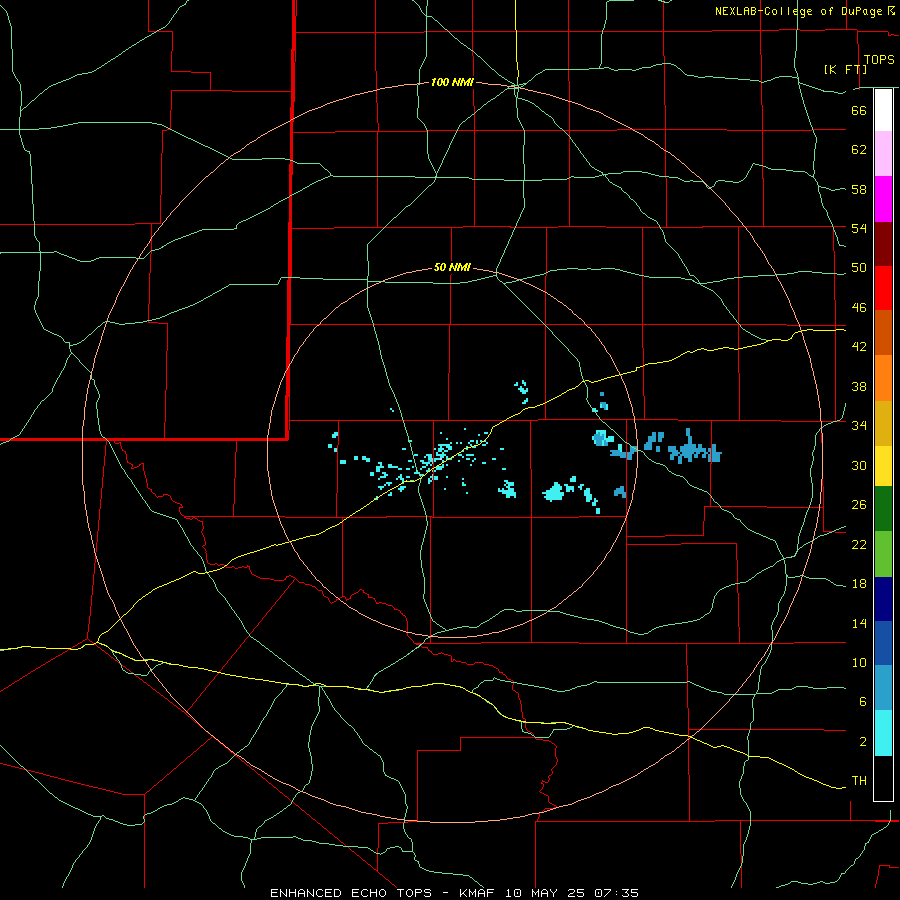Screen dimensions: 900x900
Task: Click the '07:35' timestamp
Action: click(617, 893)
